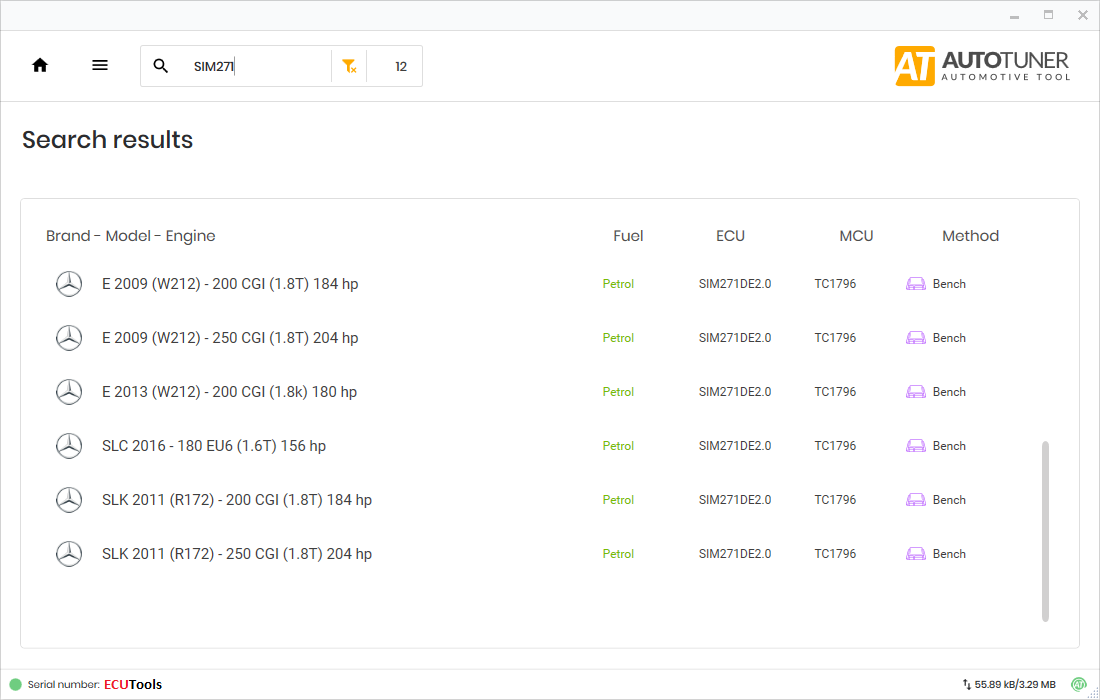The image size is (1100, 700).
Task: Clear search filter with the orange funnel icon
Action: (x=349, y=66)
